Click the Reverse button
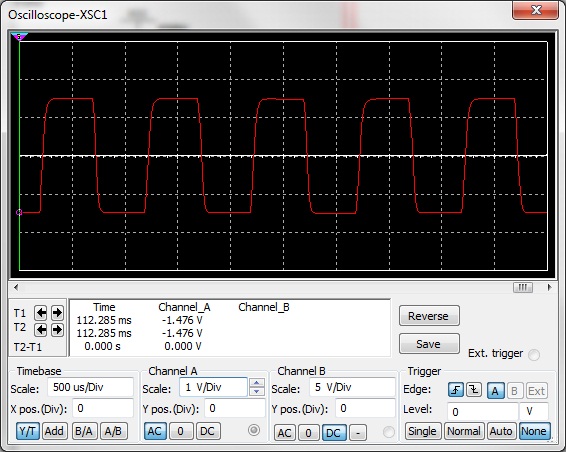 pyautogui.click(x=429, y=316)
